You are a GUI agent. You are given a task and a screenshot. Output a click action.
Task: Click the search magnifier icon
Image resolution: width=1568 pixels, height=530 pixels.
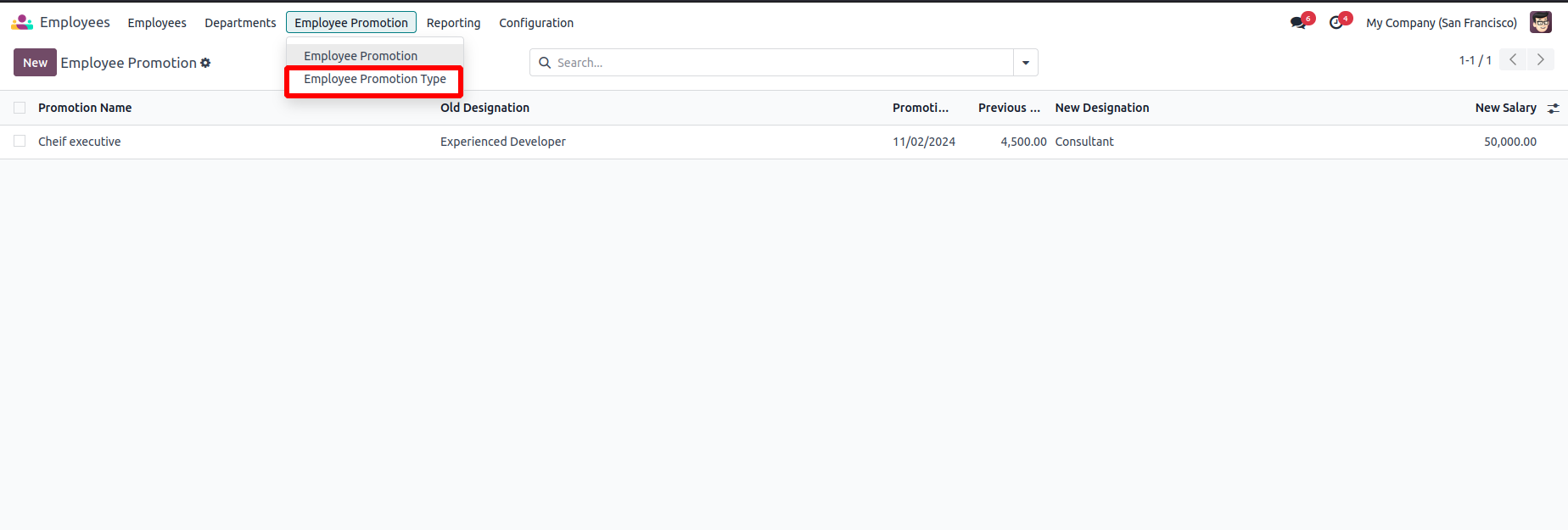[545, 63]
